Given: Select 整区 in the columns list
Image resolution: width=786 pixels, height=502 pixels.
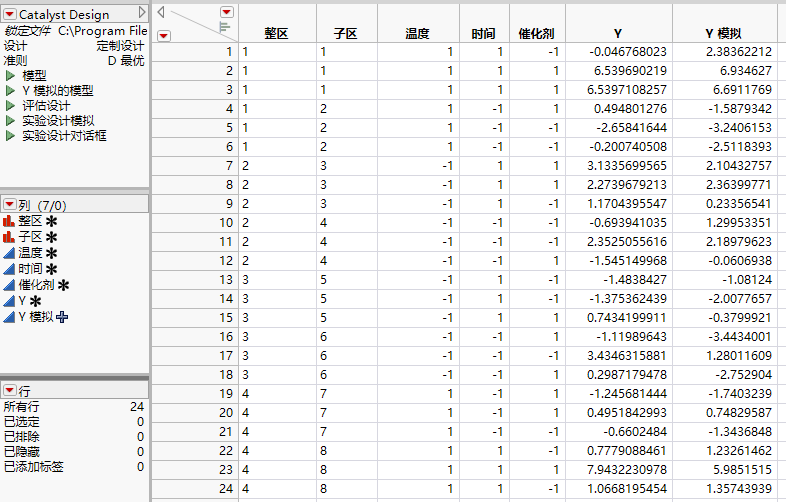Looking at the screenshot, I should coord(31,221).
